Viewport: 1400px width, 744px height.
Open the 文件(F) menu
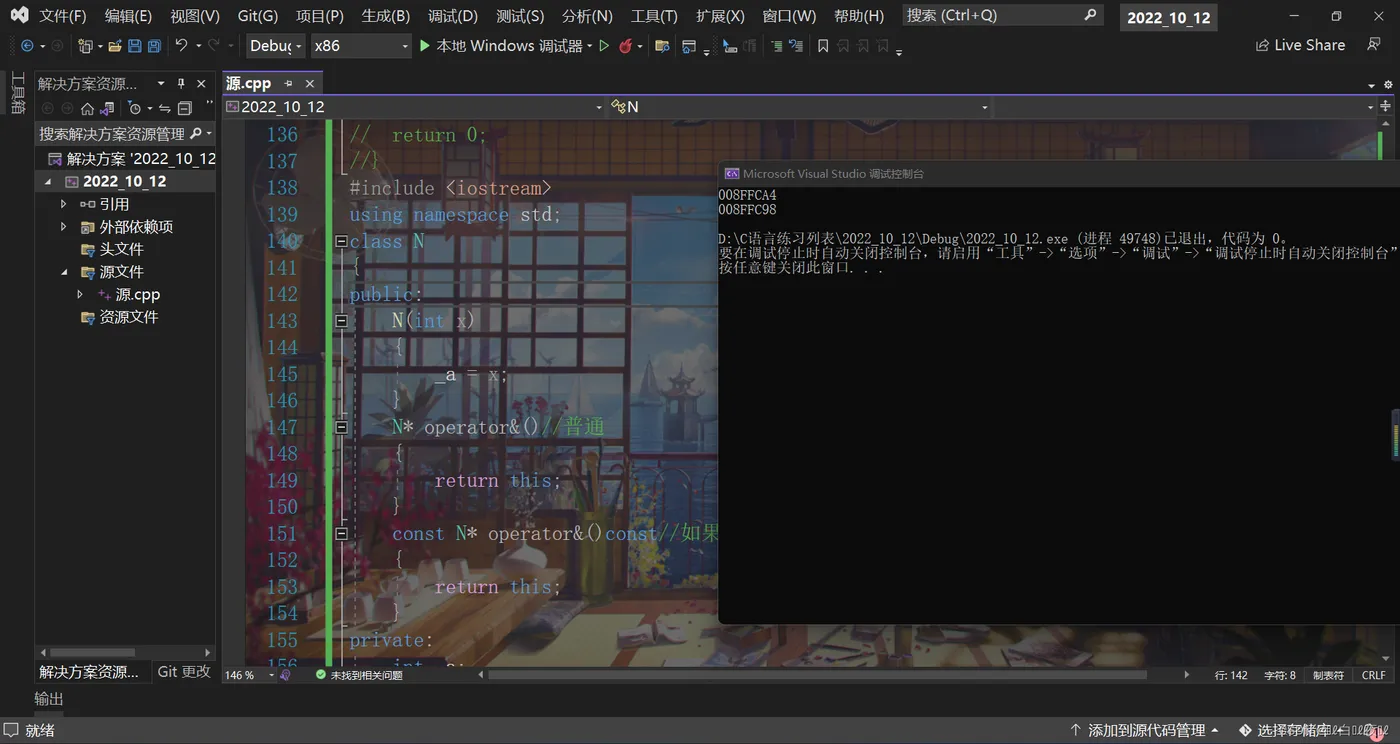tap(62, 16)
